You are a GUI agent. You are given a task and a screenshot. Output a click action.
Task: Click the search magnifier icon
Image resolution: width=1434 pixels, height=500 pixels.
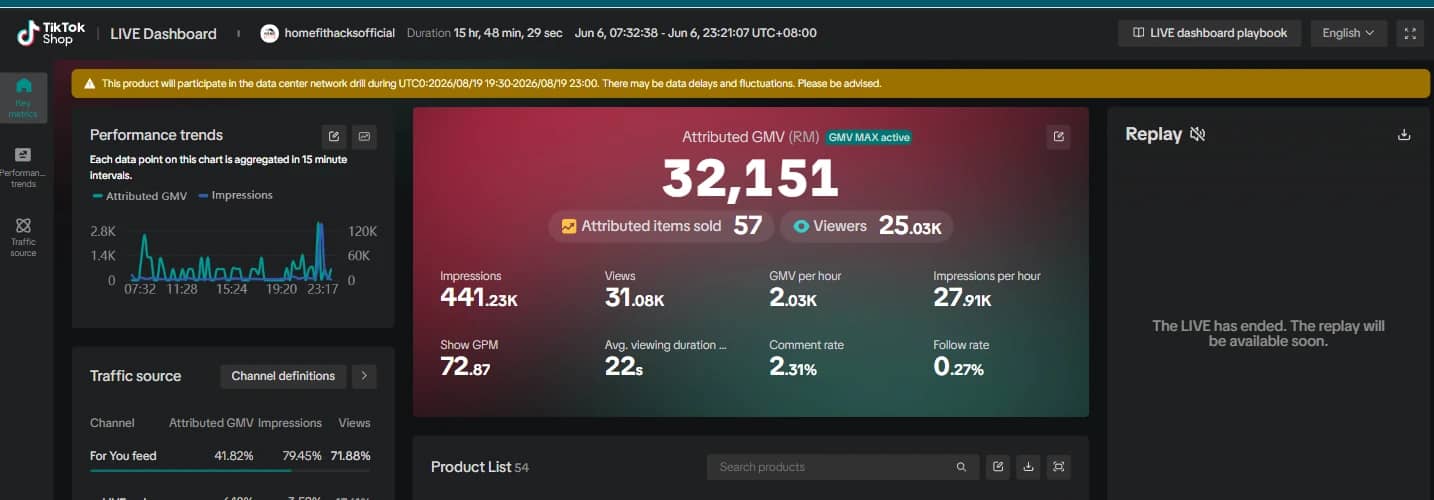961,467
